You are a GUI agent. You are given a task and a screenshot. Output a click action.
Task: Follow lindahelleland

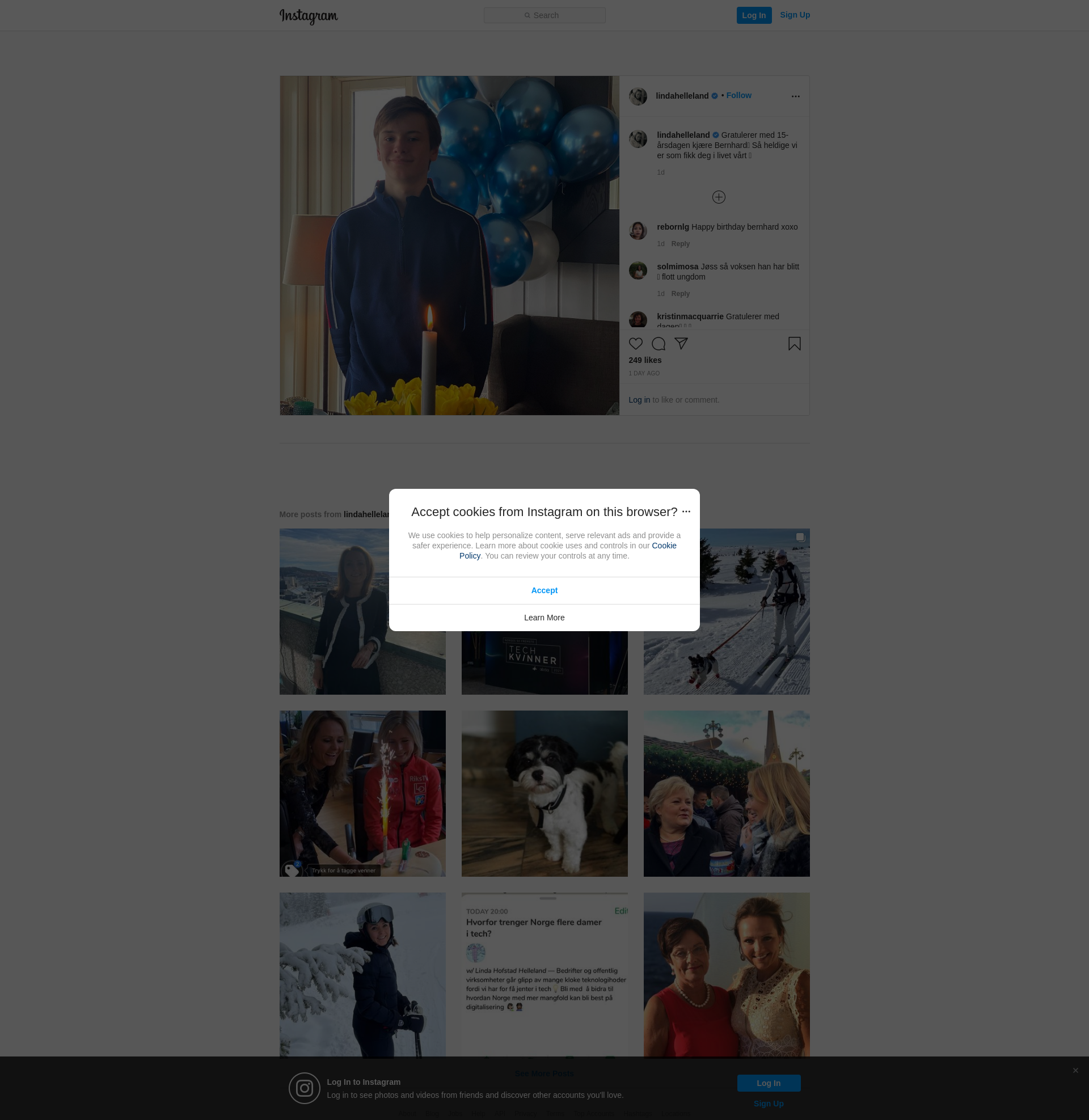click(738, 95)
